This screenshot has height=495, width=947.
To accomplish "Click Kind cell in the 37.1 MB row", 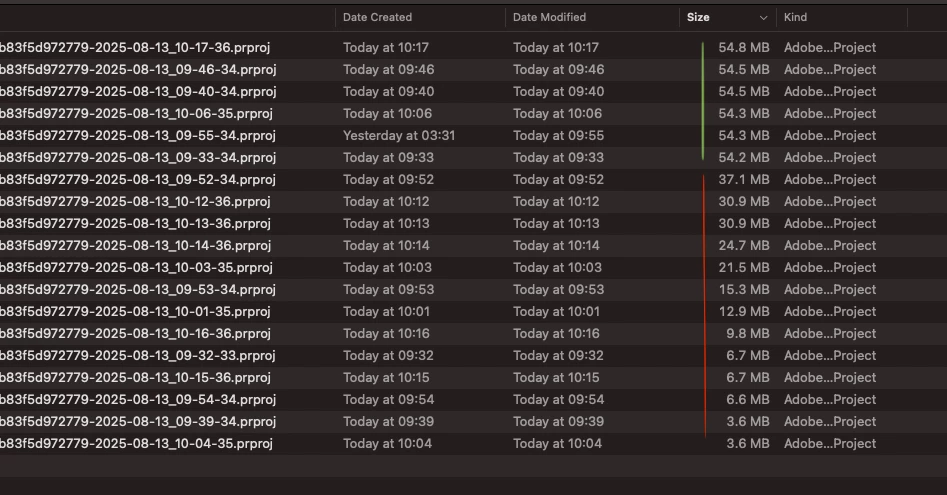I will point(830,180).
